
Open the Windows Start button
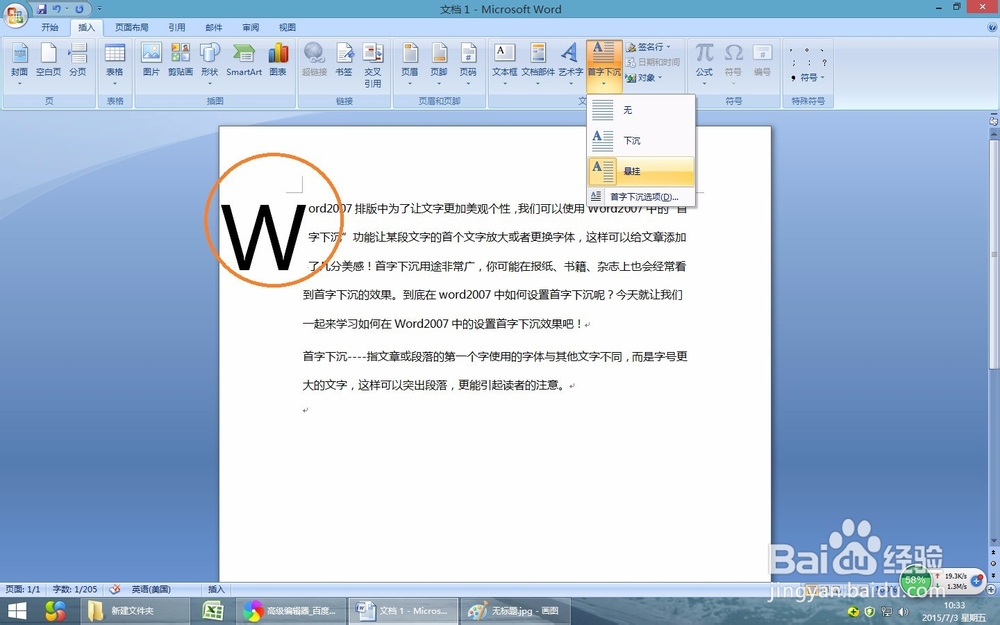click(x=17, y=611)
